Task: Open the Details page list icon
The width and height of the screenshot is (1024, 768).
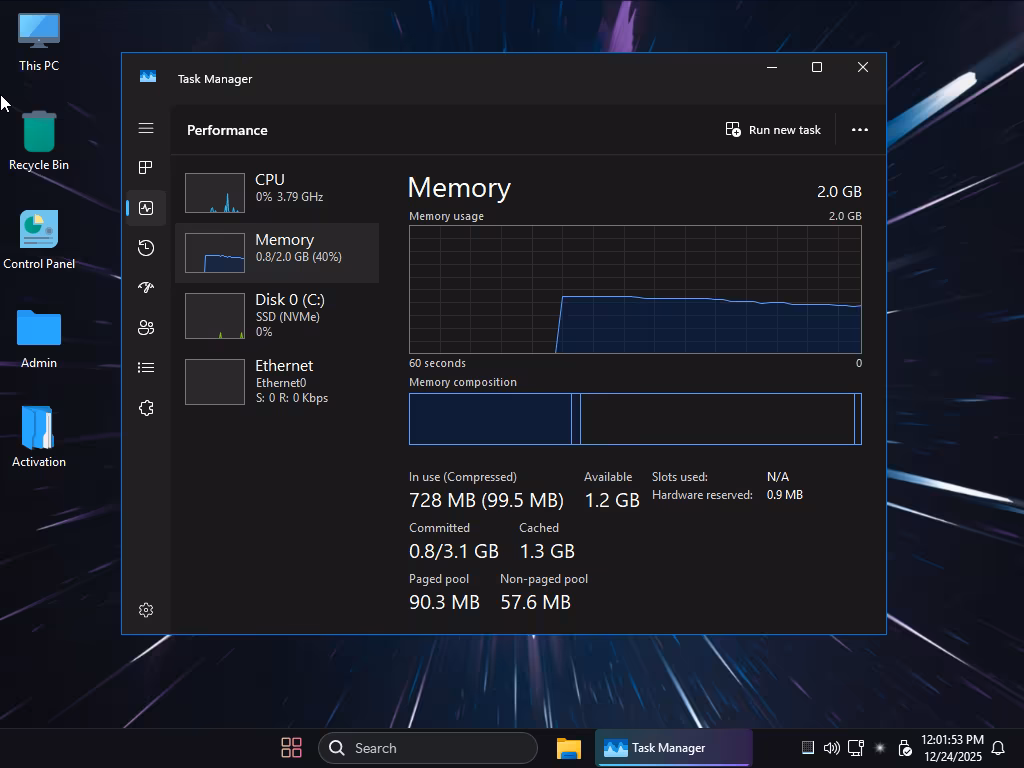Action: pyautogui.click(x=146, y=368)
